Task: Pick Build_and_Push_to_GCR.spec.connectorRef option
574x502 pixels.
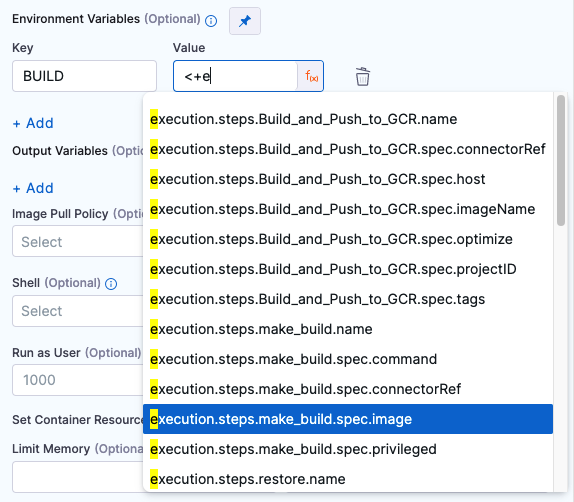Action: 348,149
